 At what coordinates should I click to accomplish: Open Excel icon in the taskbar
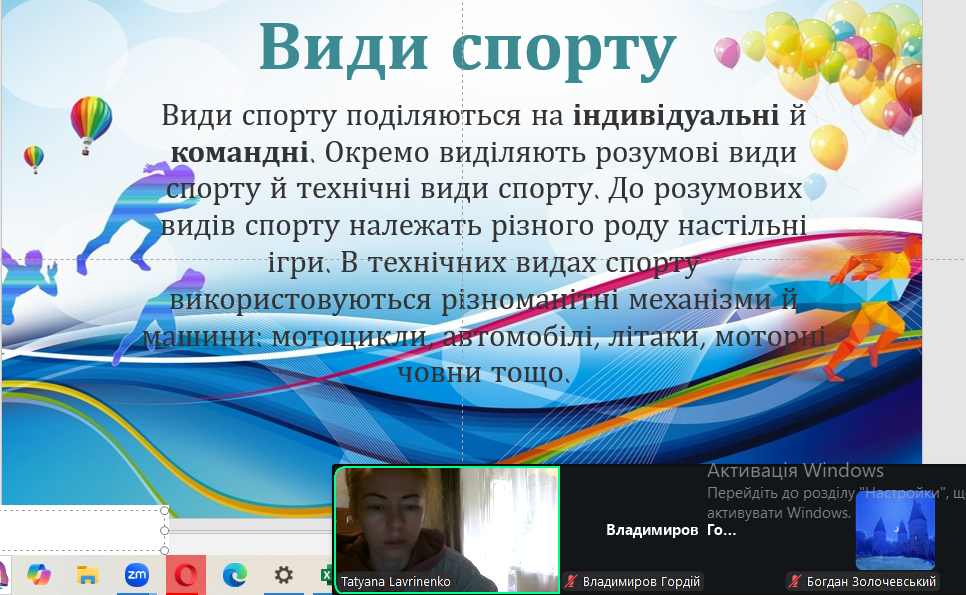(x=326, y=575)
